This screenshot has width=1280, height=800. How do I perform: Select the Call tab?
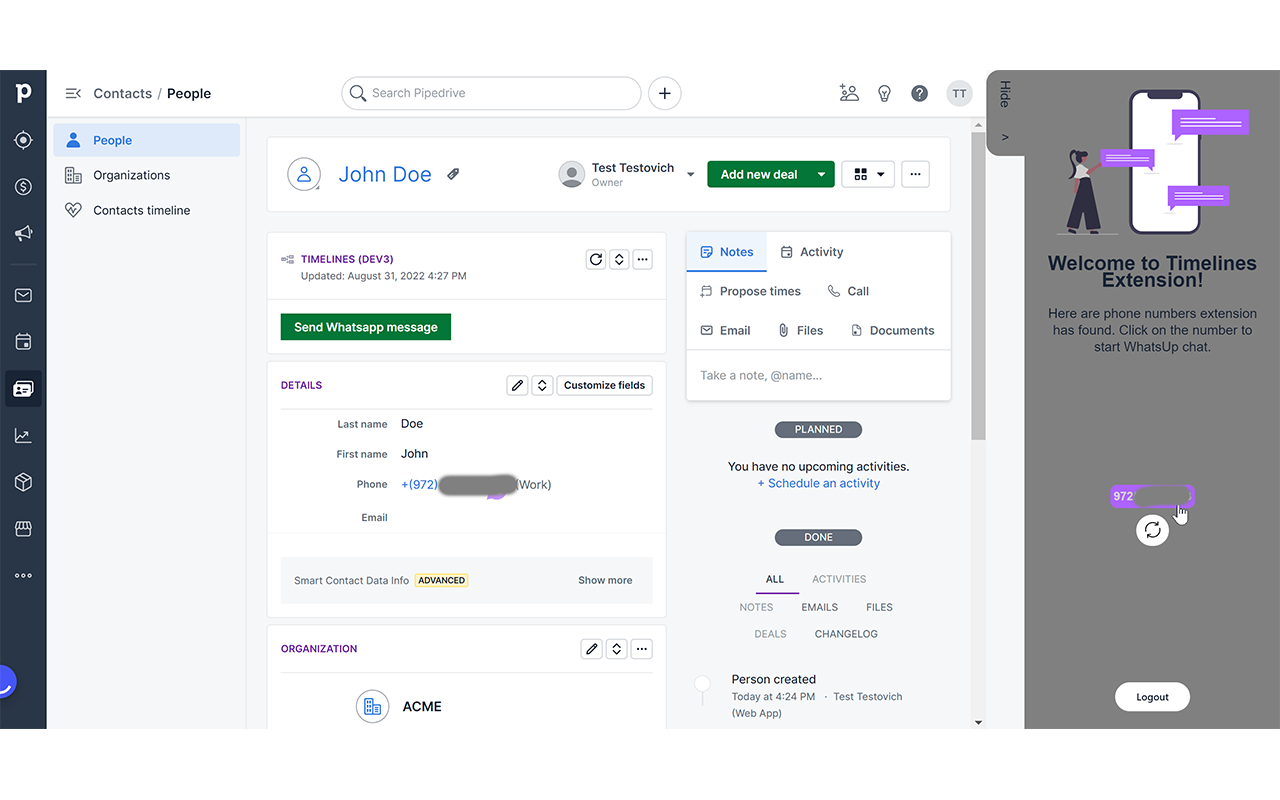click(848, 291)
